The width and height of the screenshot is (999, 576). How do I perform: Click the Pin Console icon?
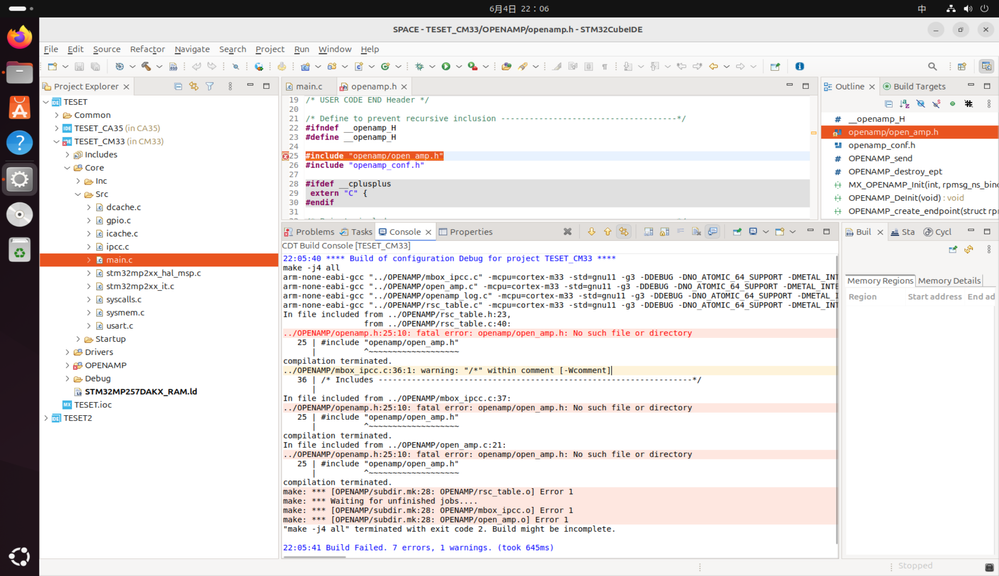(x=737, y=232)
